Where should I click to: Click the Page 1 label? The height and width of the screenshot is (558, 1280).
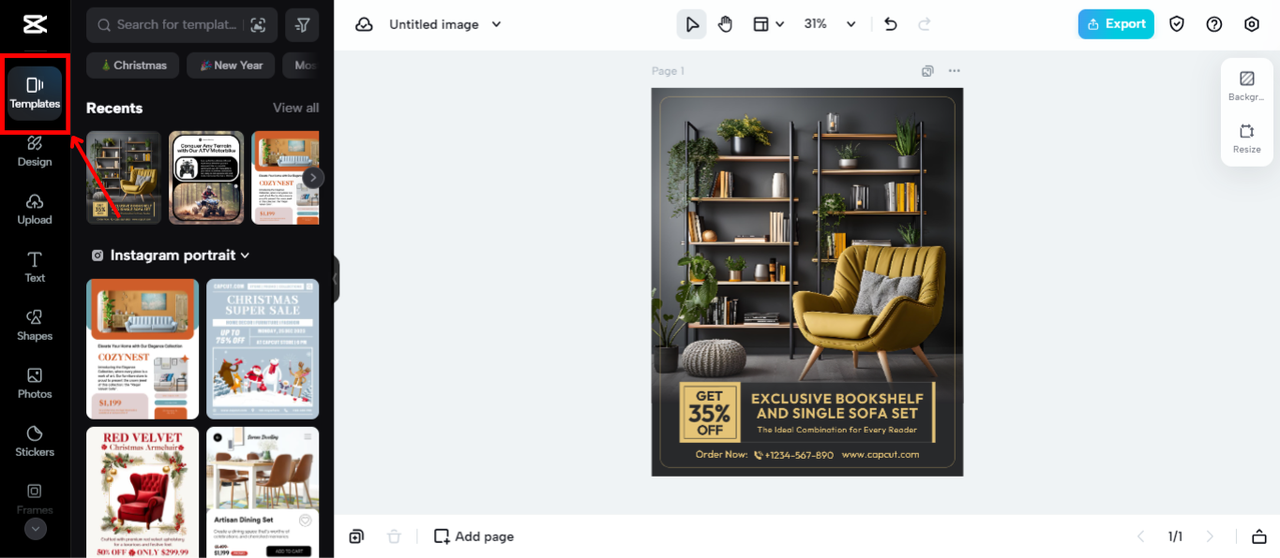coord(668,71)
